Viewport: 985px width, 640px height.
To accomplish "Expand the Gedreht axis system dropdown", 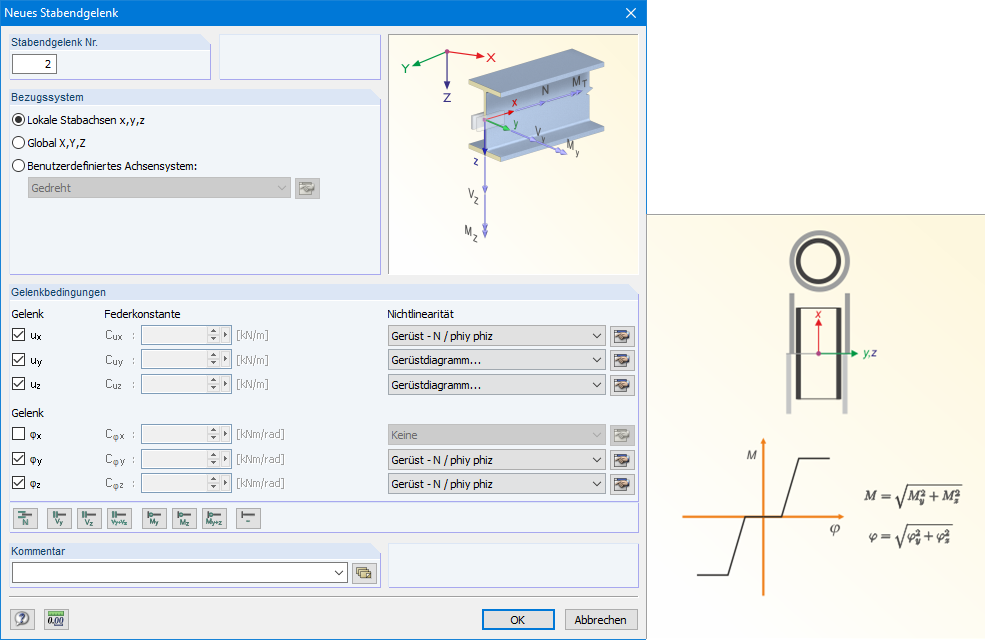I will coord(159,188).
